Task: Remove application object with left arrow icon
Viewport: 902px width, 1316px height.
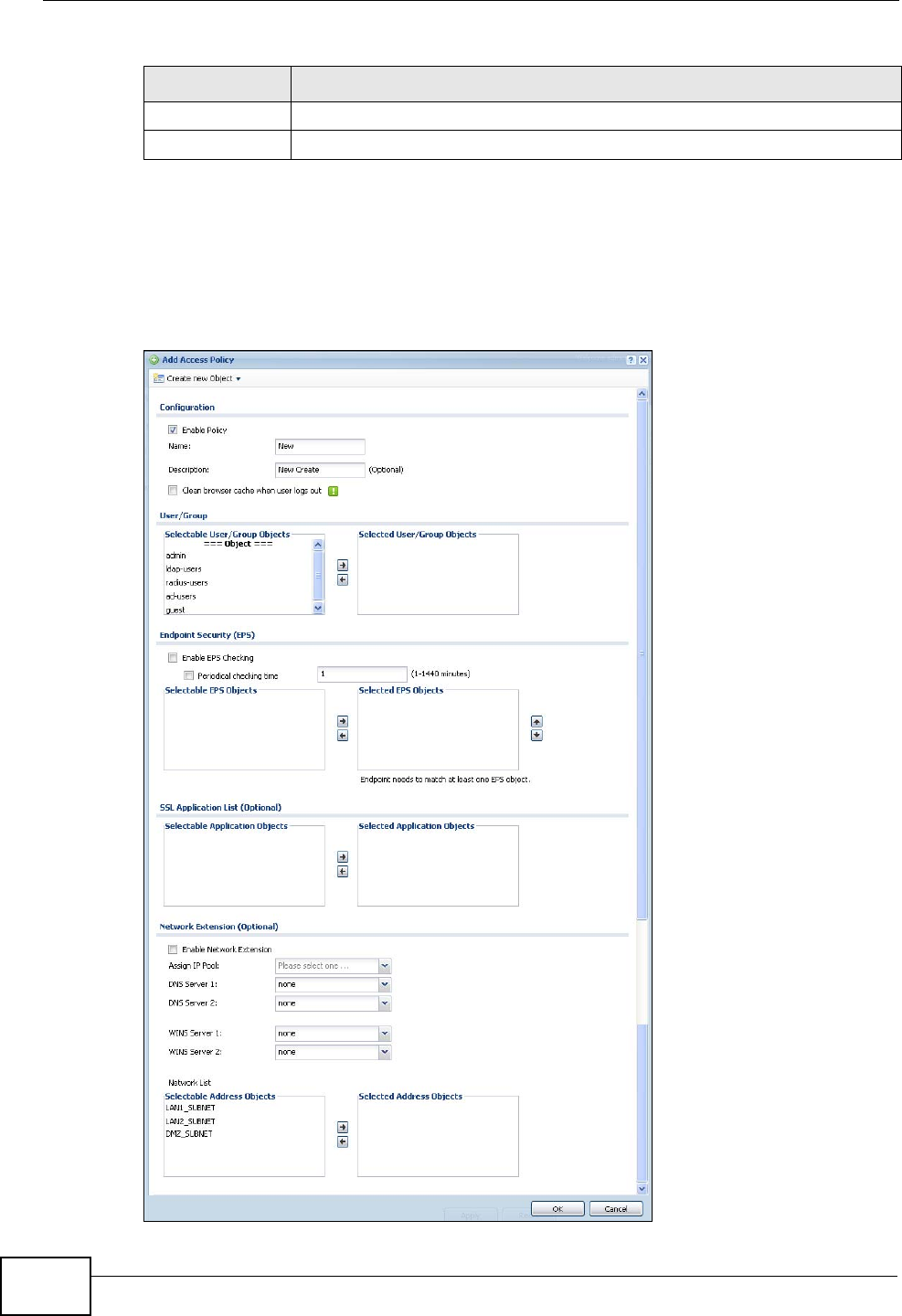Action: click(x=343, y=872)
